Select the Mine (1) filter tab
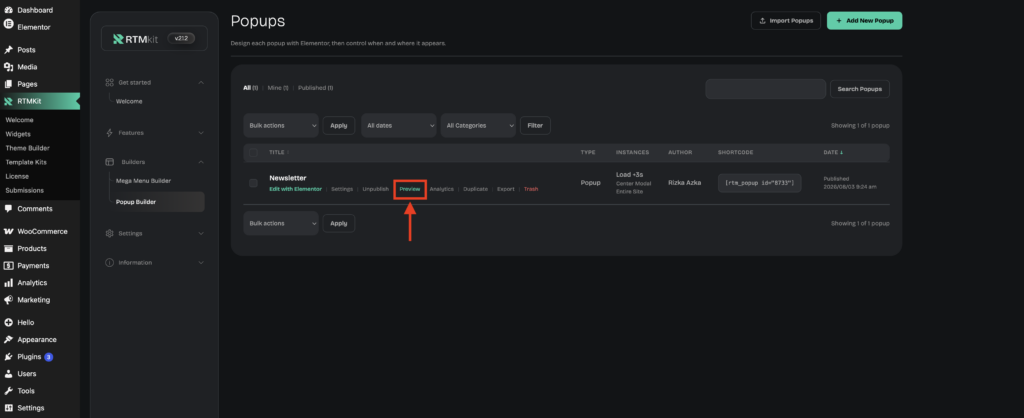This screenshot has height=418, width=1024. (x=278, y=88)
